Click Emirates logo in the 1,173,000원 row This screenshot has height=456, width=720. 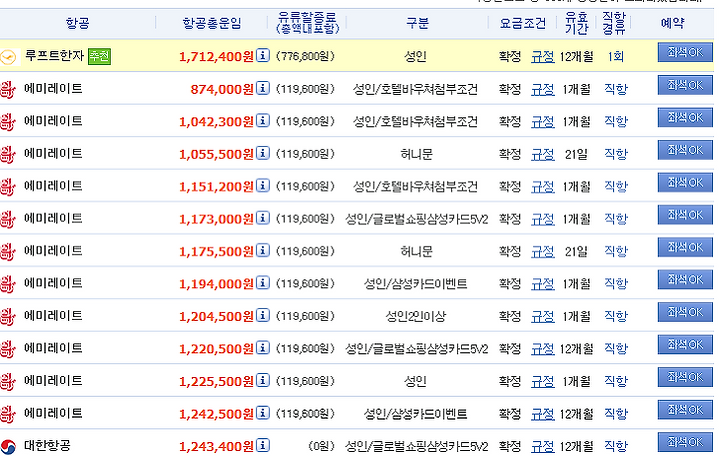8,219
